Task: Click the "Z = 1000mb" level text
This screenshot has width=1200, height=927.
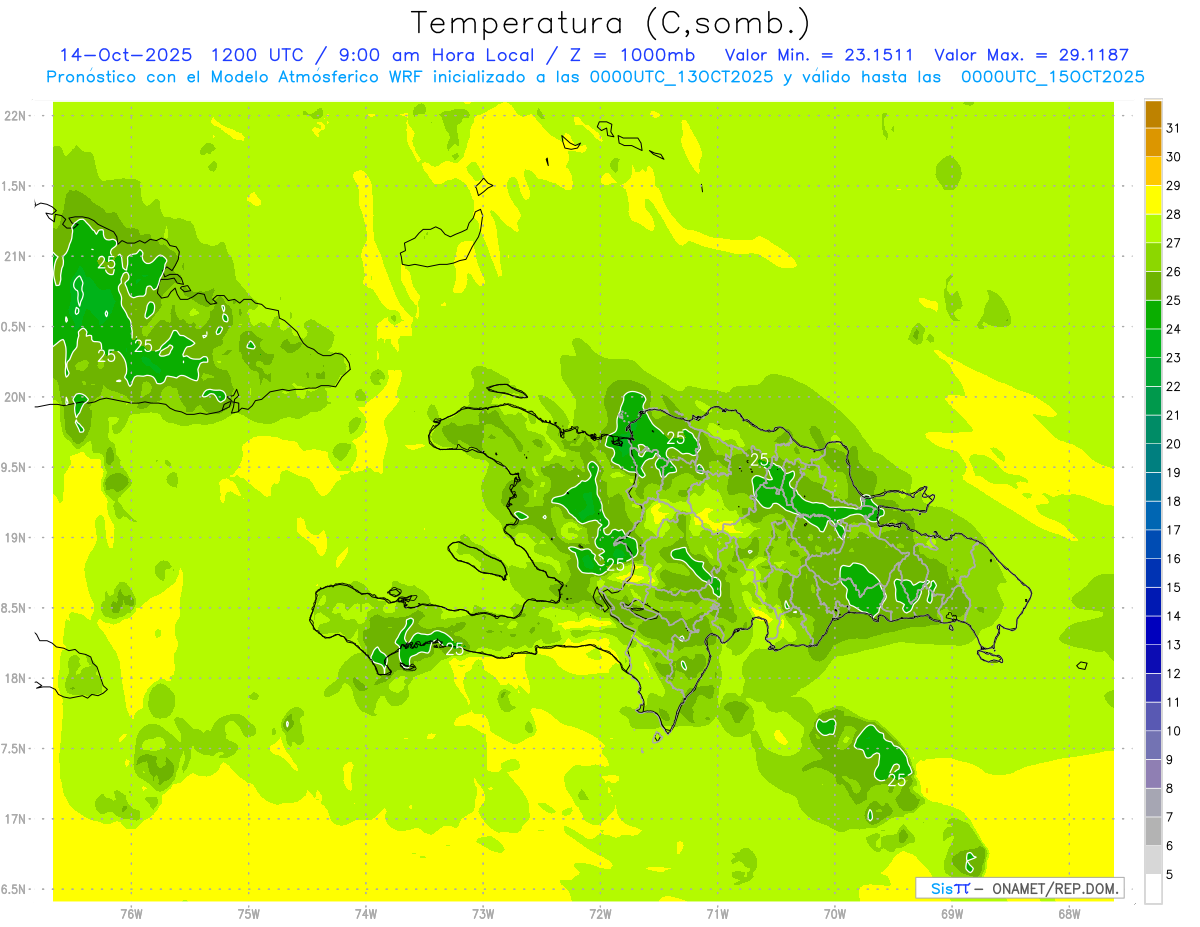Action: (x=631, y=55)
